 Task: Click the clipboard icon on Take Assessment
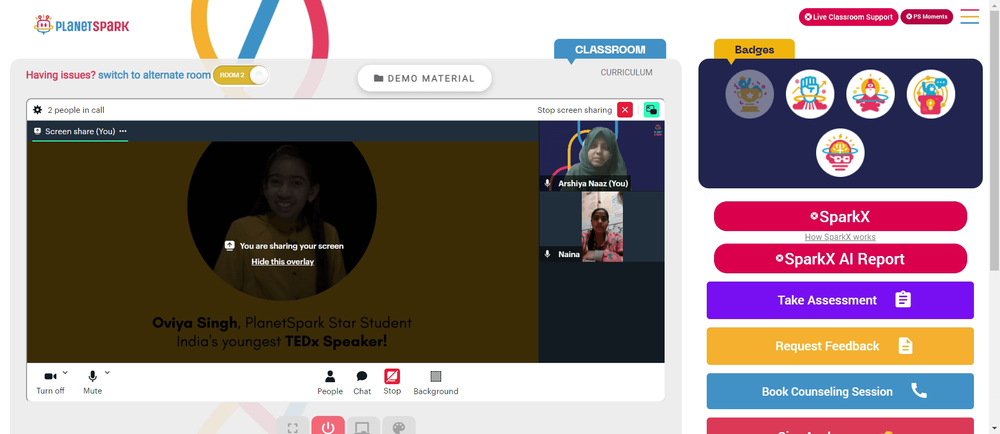(x=903, y=300)
